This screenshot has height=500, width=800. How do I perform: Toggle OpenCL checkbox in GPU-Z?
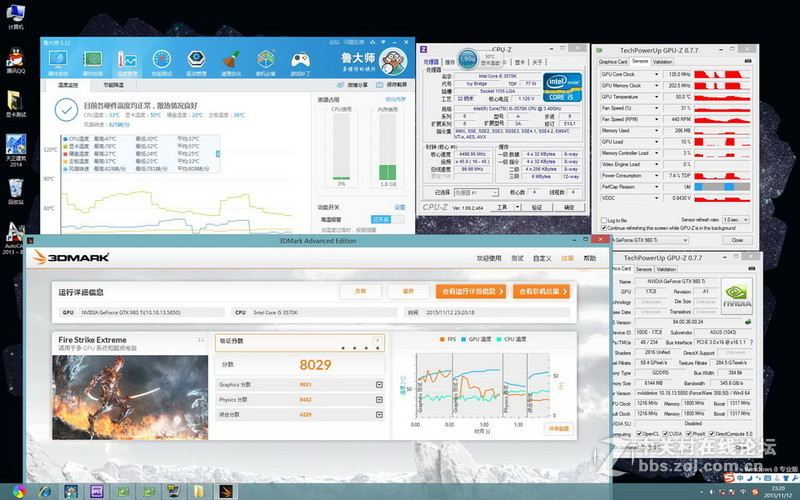639,434
